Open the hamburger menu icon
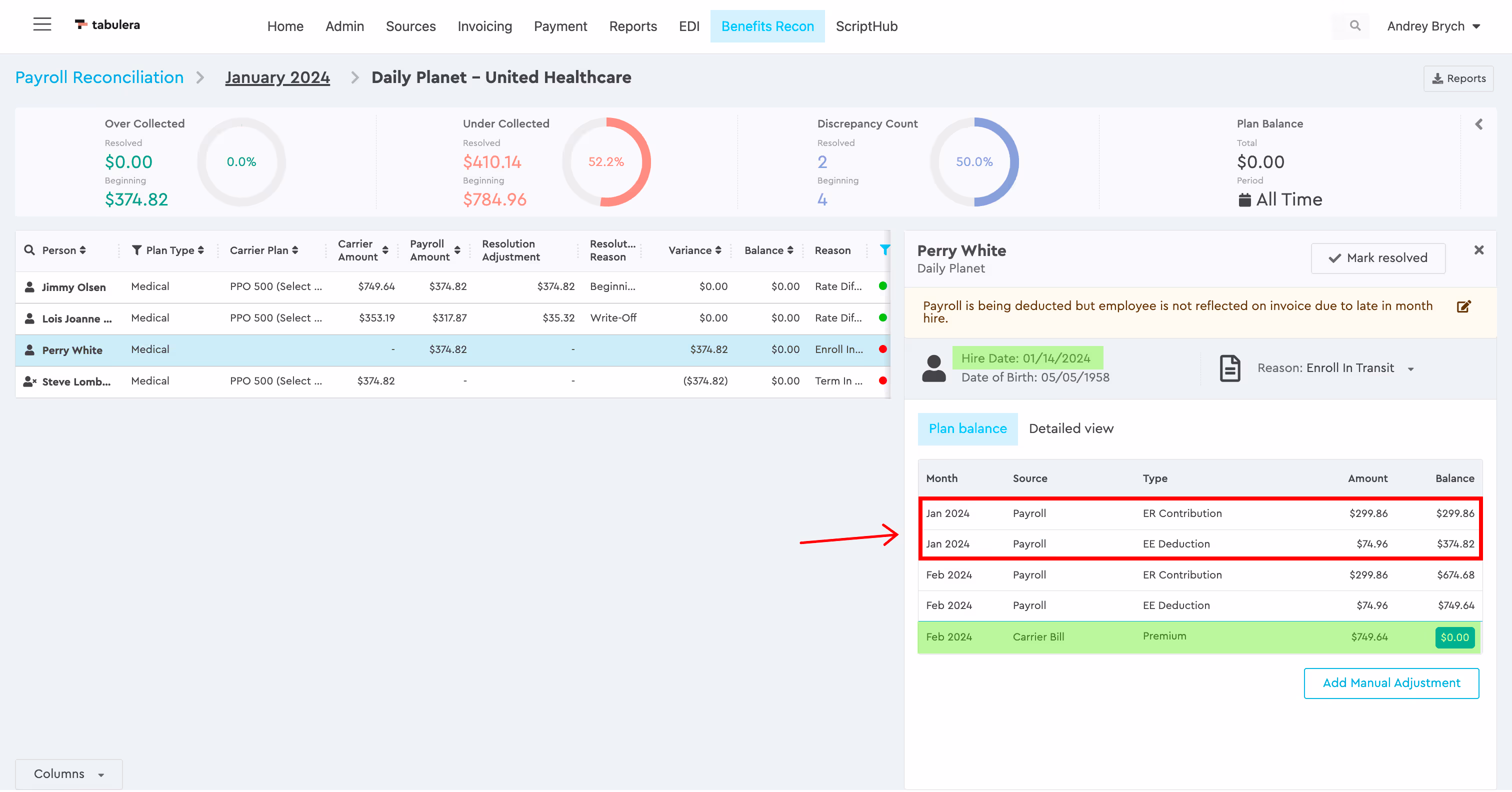This screenshot has height=792, width=1512. 42,24
